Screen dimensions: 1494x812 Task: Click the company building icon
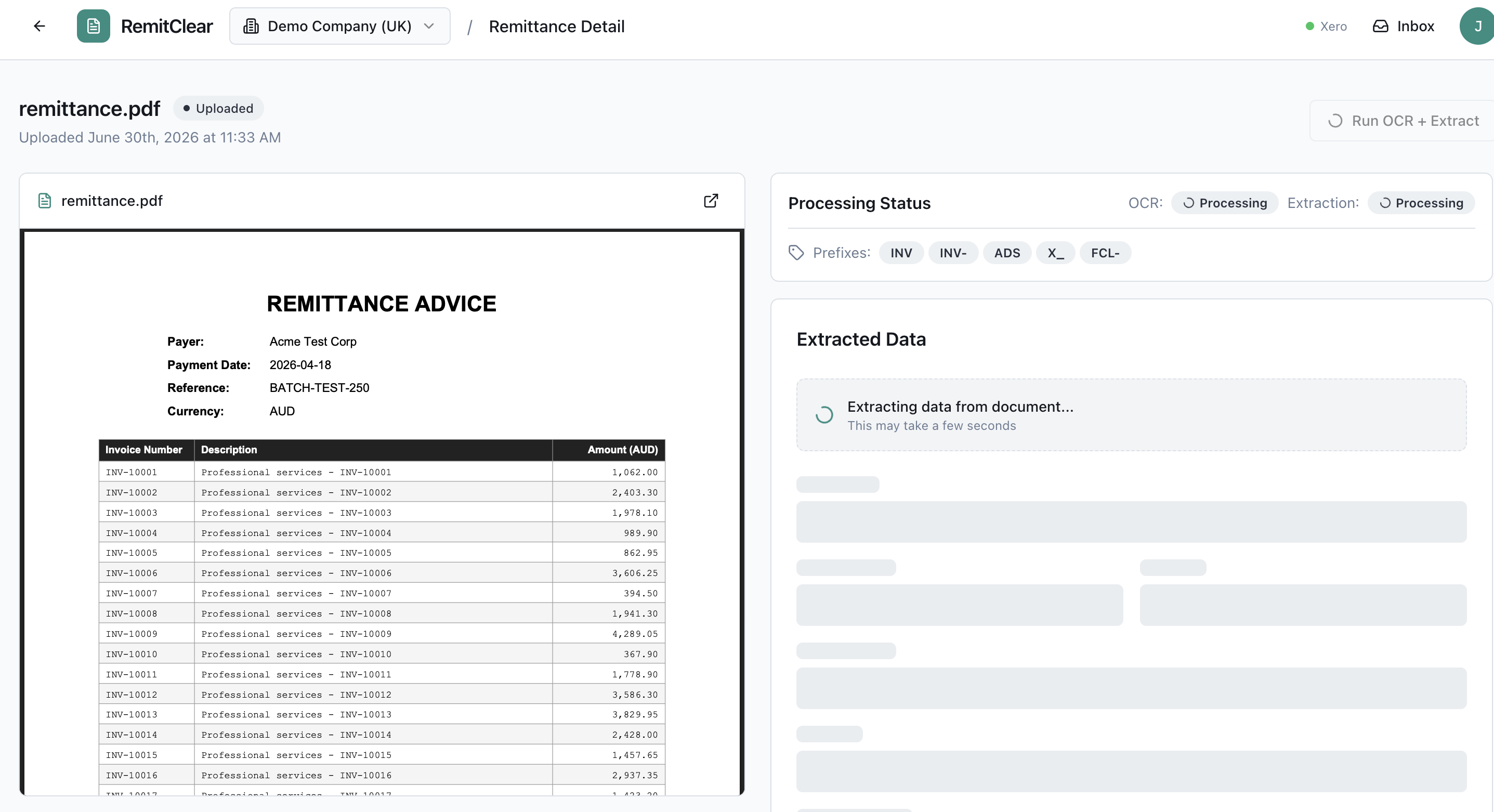(251, 26)
